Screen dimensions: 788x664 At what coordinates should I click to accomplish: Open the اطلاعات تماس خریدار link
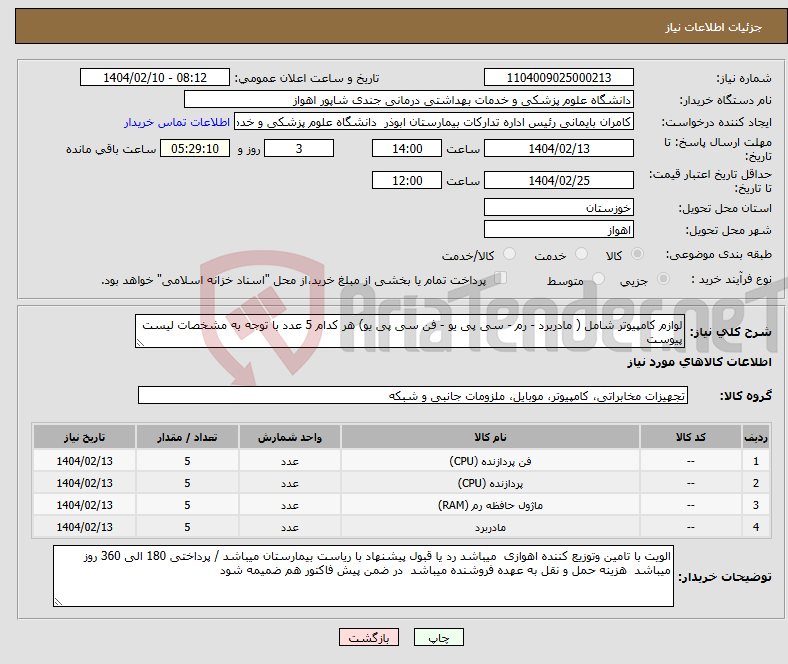(x=177, y=122)
